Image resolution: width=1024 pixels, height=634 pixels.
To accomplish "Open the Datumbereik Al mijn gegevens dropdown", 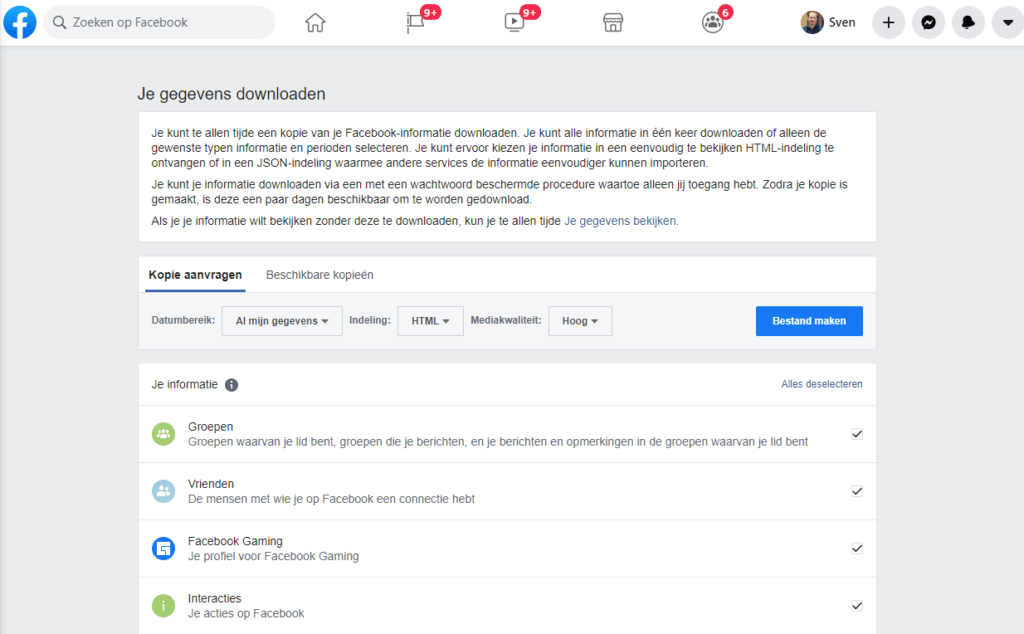I will click(282, 321).
